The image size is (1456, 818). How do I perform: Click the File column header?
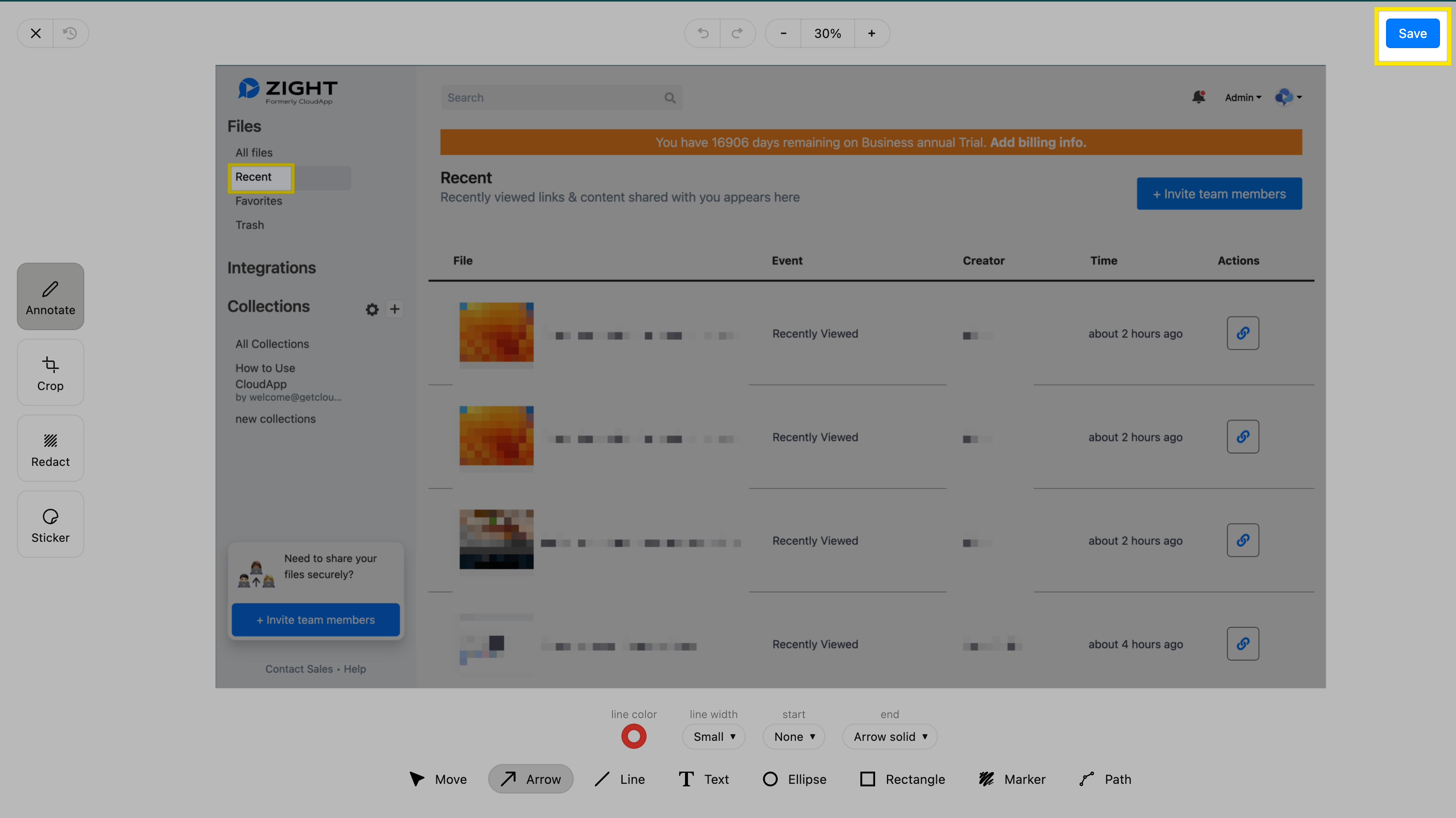(x=462, y=261)
